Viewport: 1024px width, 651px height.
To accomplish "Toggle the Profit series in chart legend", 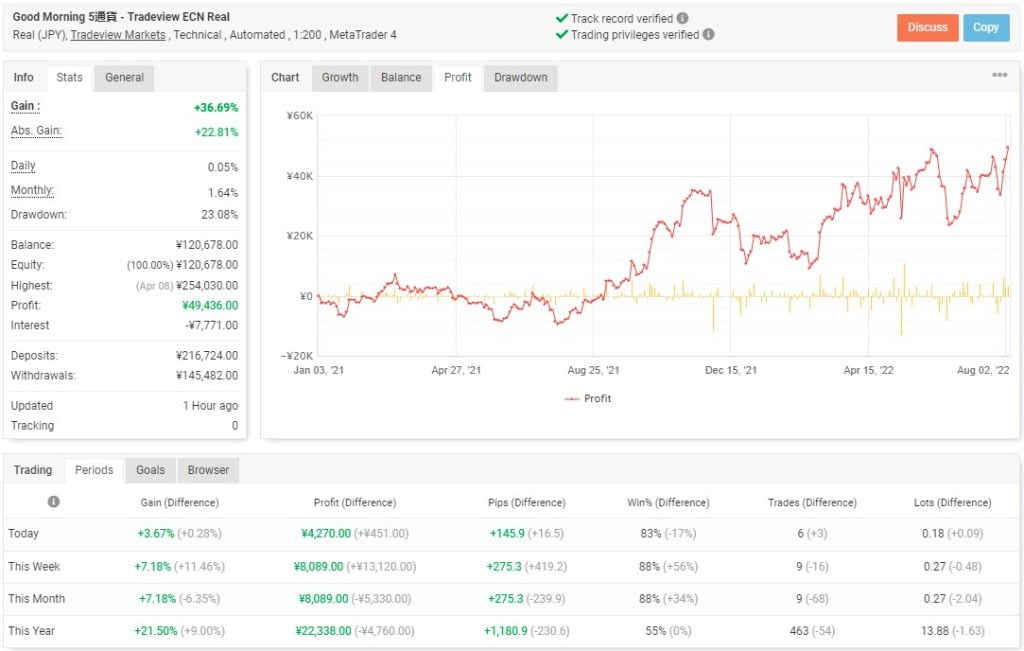I will click(x=587, y=398).
